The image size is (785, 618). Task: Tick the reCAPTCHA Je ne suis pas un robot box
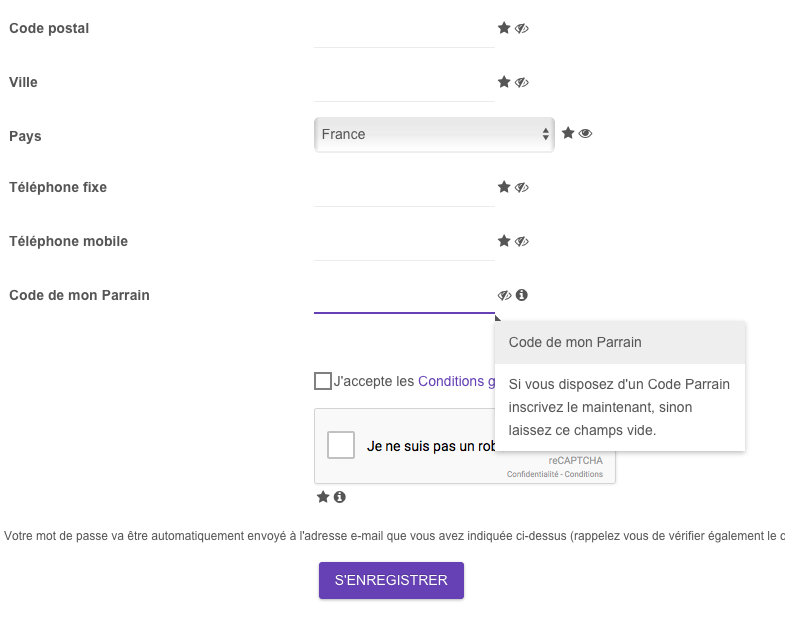coord(341,445)
